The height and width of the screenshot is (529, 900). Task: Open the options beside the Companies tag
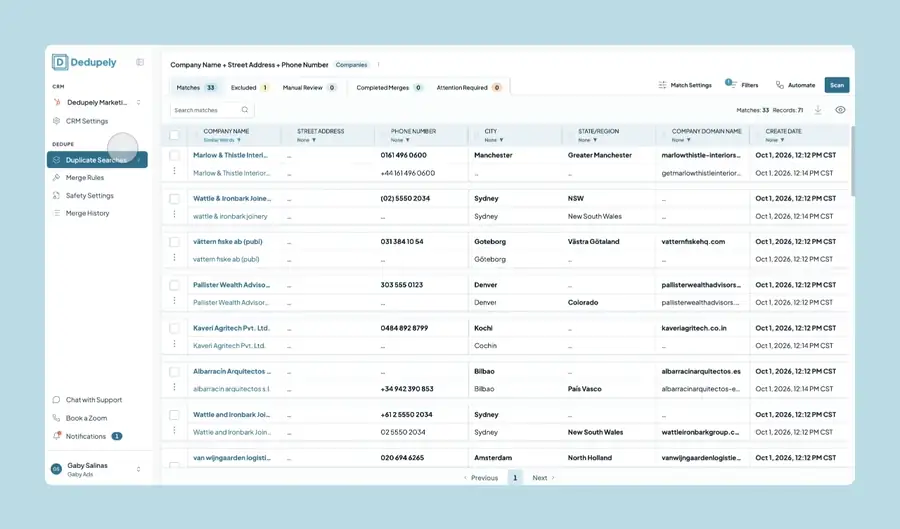[x=378, y=65]
